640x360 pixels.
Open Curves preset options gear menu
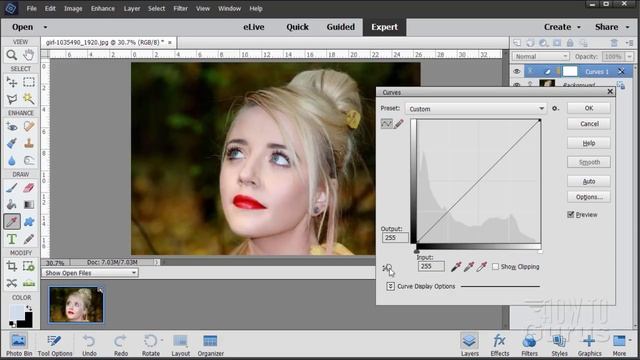[x=555, y=109]
